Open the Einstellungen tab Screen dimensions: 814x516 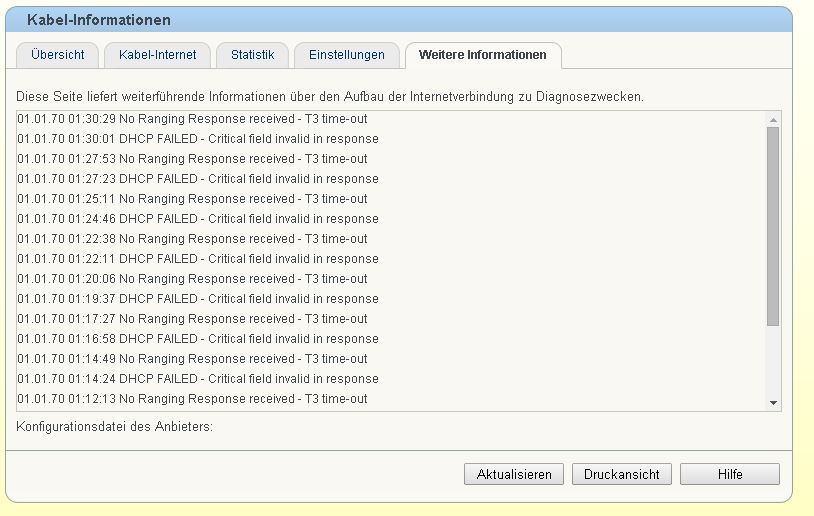click(x=346, y=55)
